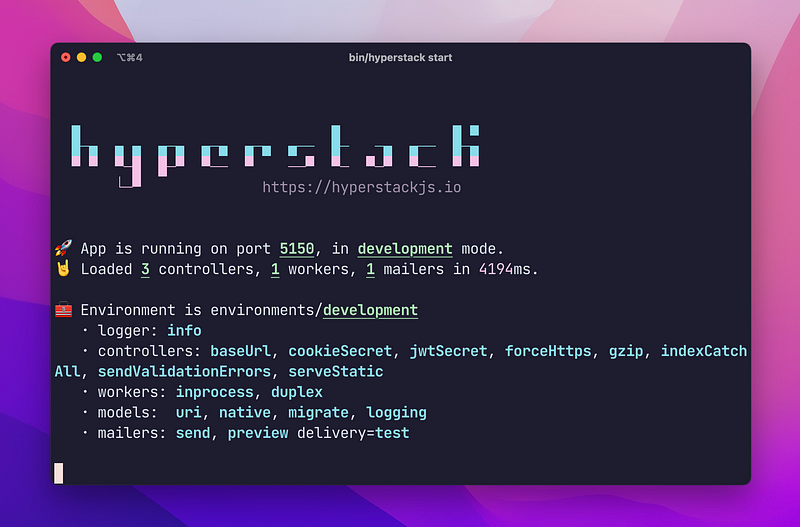This screenshot has height=527, width=800.
Task: Click the terminal cursor block
Action: pyautogui.click(x=59, y=473)
